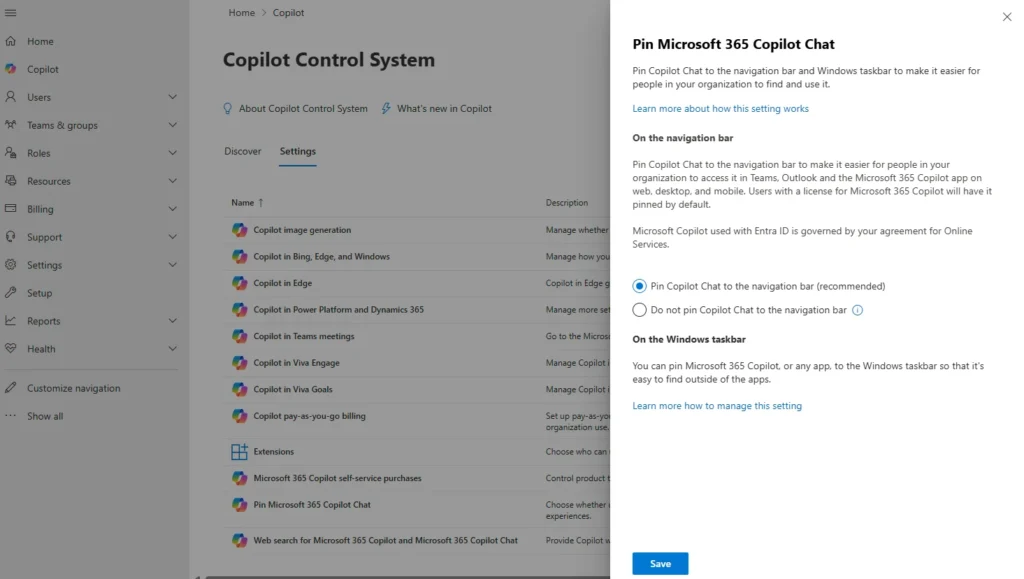Click the Billing card icon

pyautogui.click(x=10, y=209)
